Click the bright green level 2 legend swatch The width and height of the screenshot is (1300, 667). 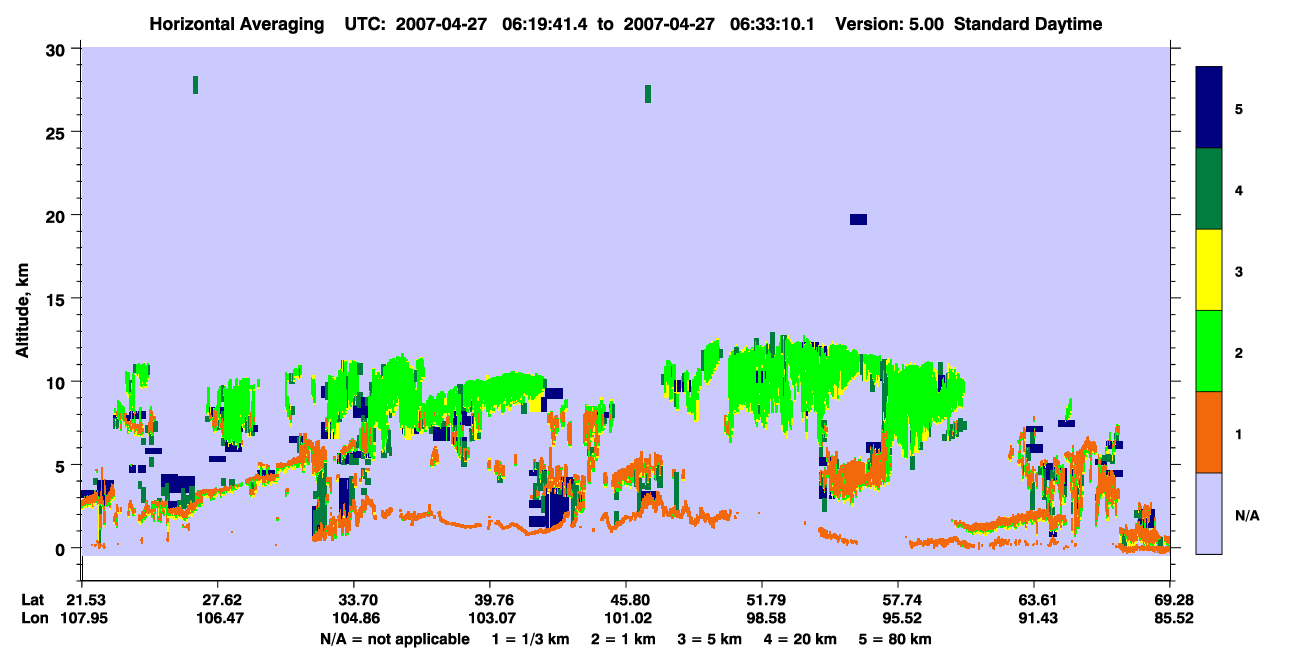1209,350
